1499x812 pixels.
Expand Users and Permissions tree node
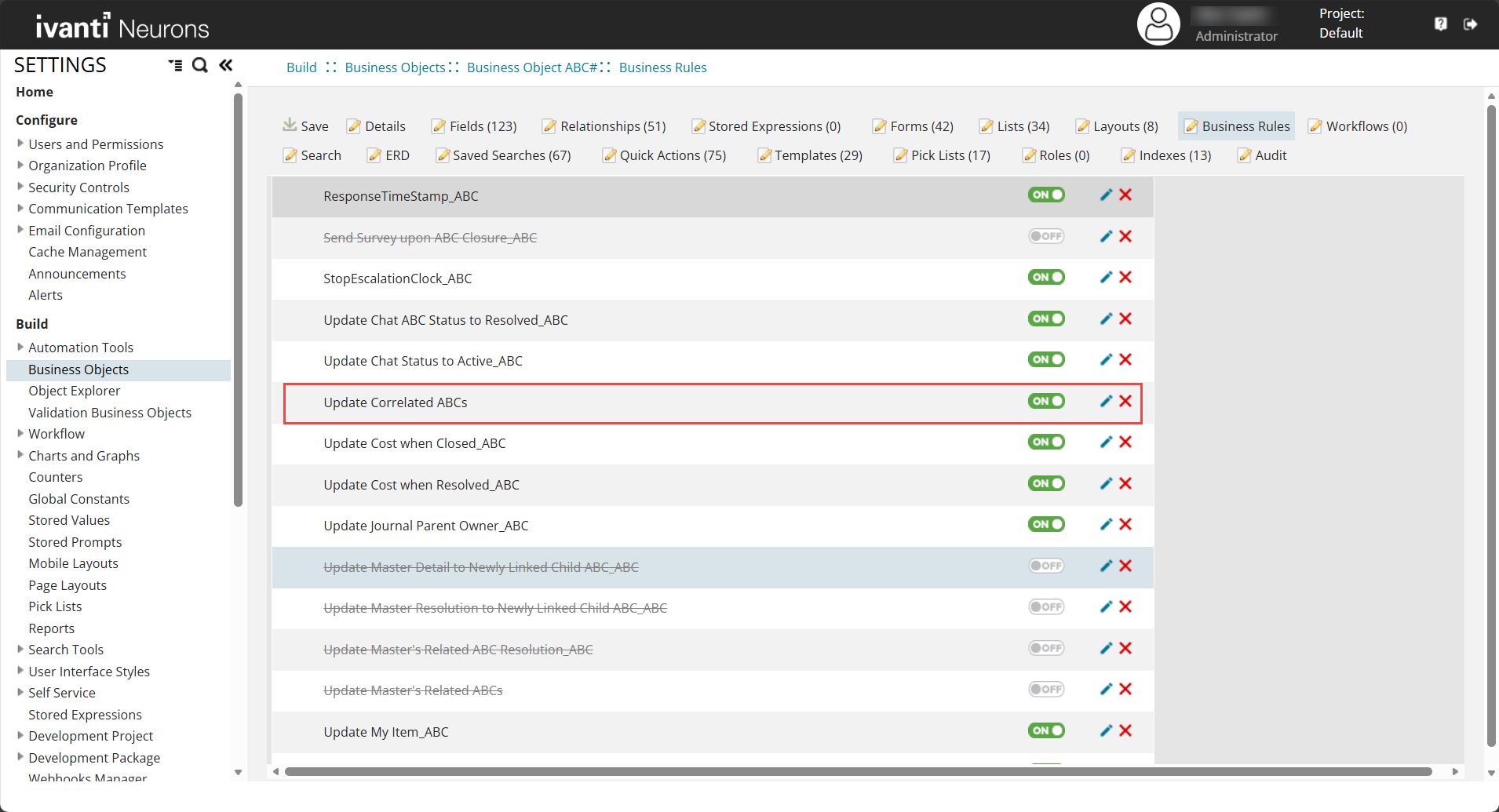pos(20,144)
